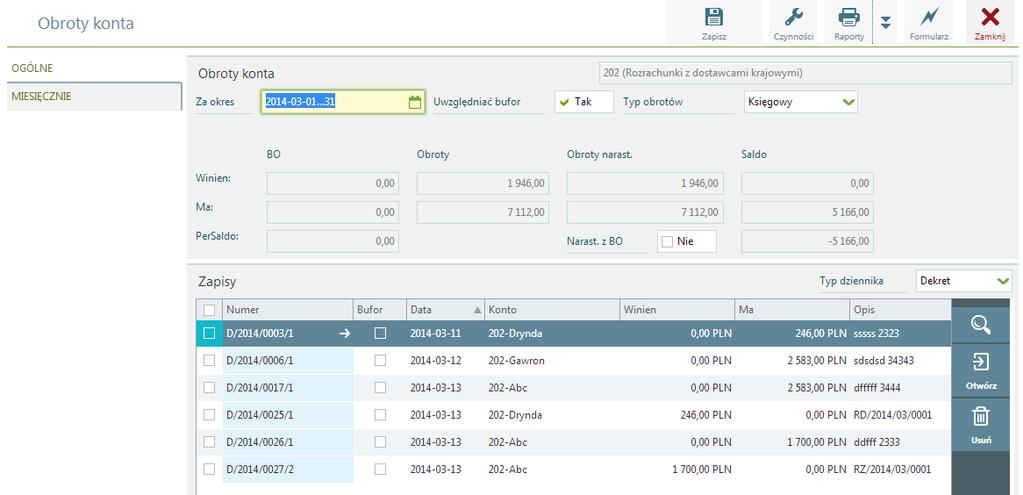Open the Typ dziennika Dekret dropdown
This screenshot has height=495, width=1023.
[x=964, y=281]
